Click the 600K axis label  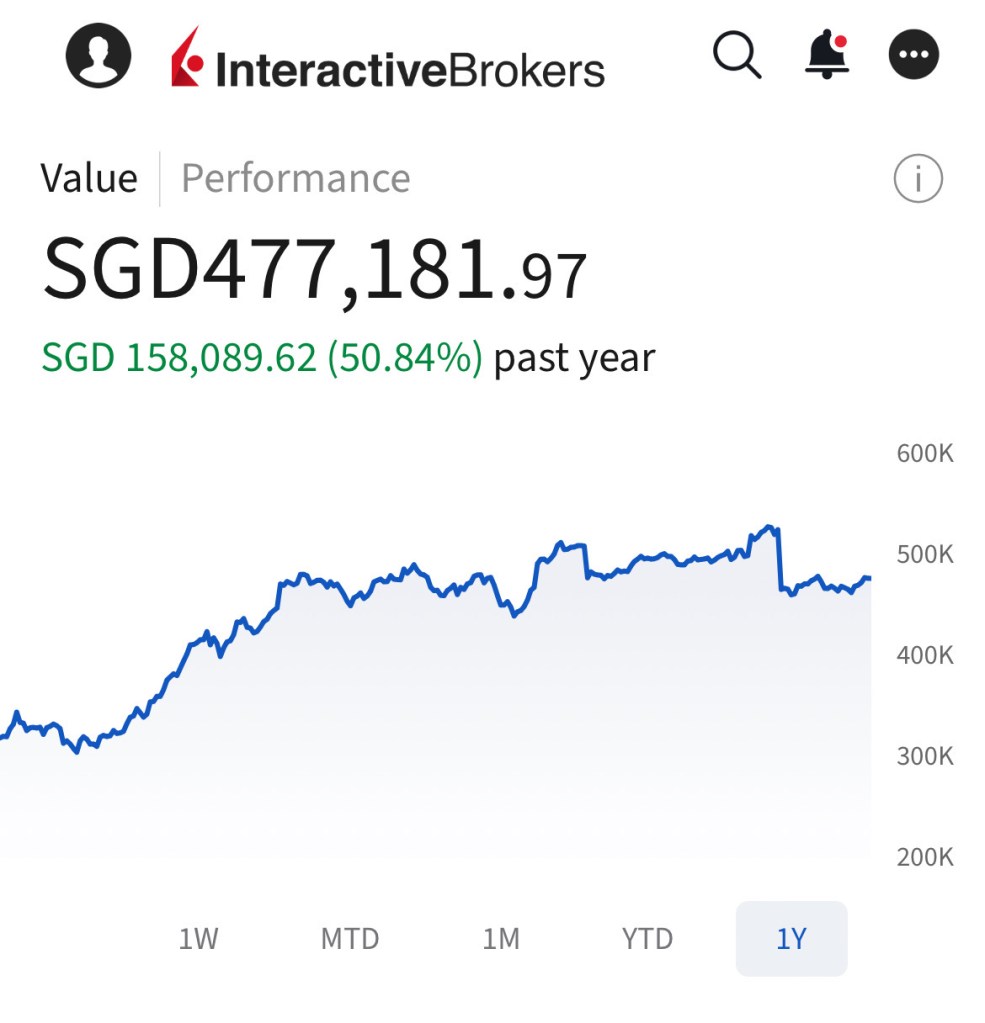pos(925,454)
